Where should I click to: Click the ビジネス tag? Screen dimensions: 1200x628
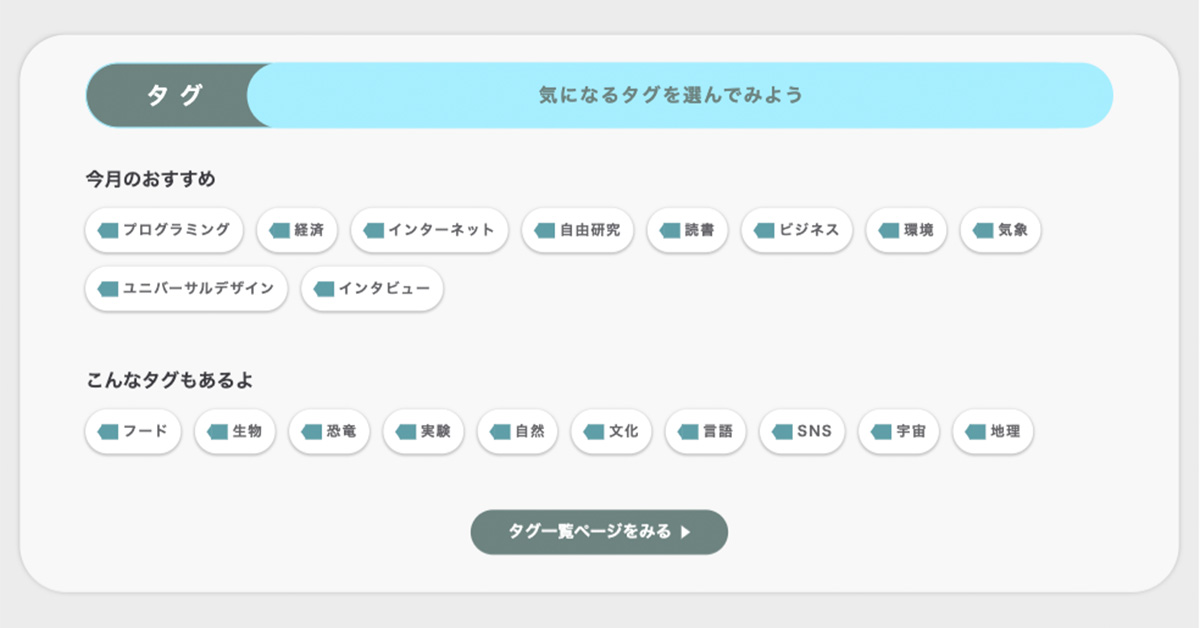pos(797,230)
